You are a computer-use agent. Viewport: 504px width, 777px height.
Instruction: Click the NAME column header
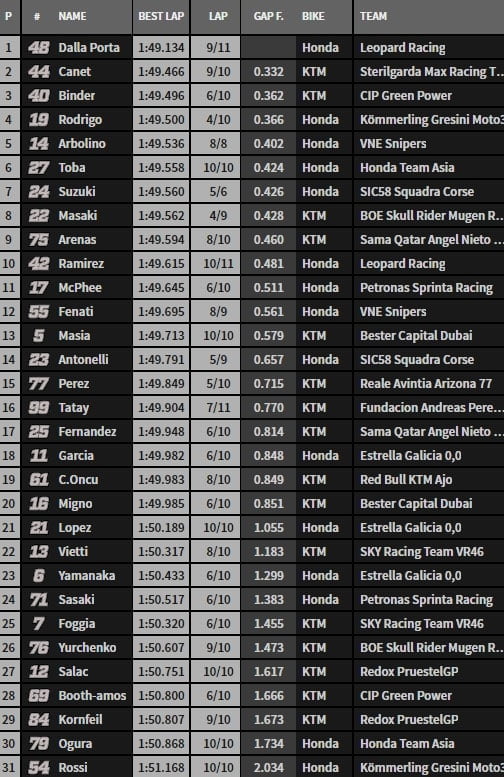pyautogui.click(x=72, y=16)
